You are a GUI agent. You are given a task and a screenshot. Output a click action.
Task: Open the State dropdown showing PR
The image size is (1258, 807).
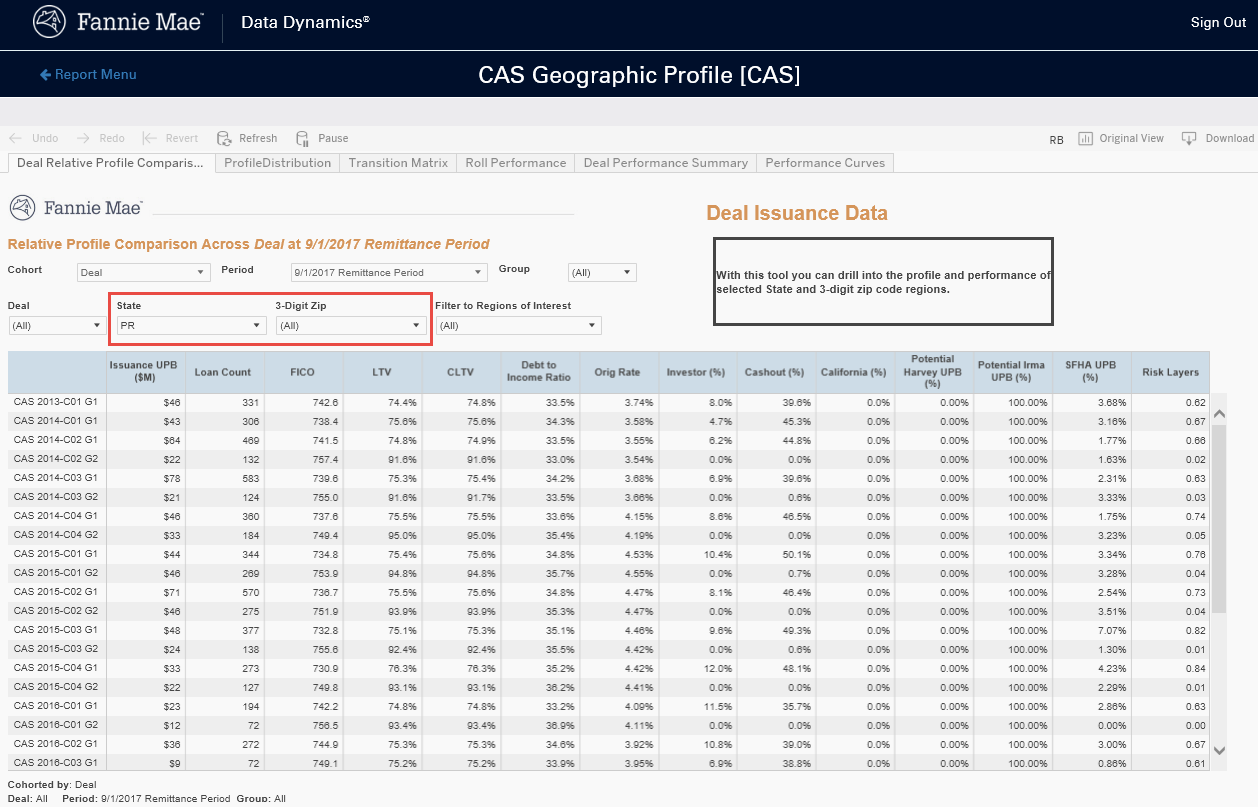click(x=191, y=325)
